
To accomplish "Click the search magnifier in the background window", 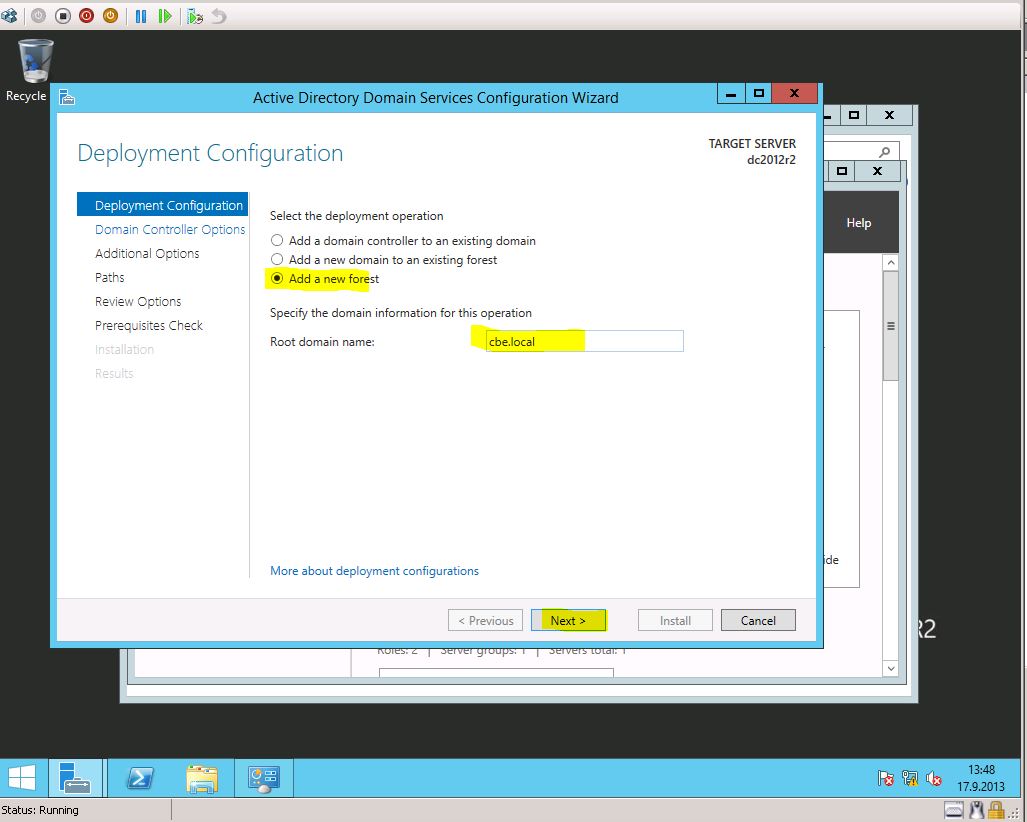I will 885,152.
